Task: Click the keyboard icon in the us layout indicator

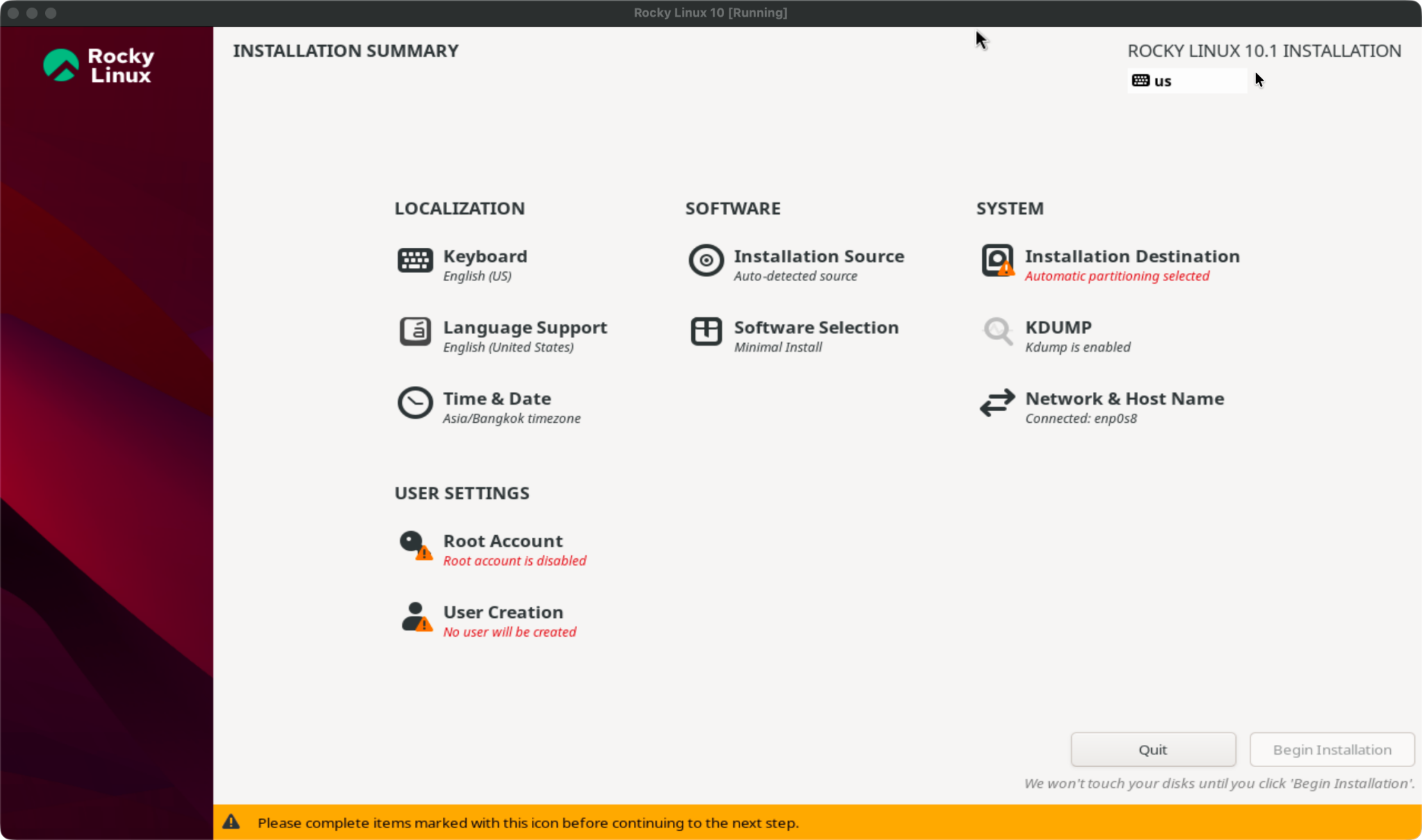Action: pos(1140,81)
